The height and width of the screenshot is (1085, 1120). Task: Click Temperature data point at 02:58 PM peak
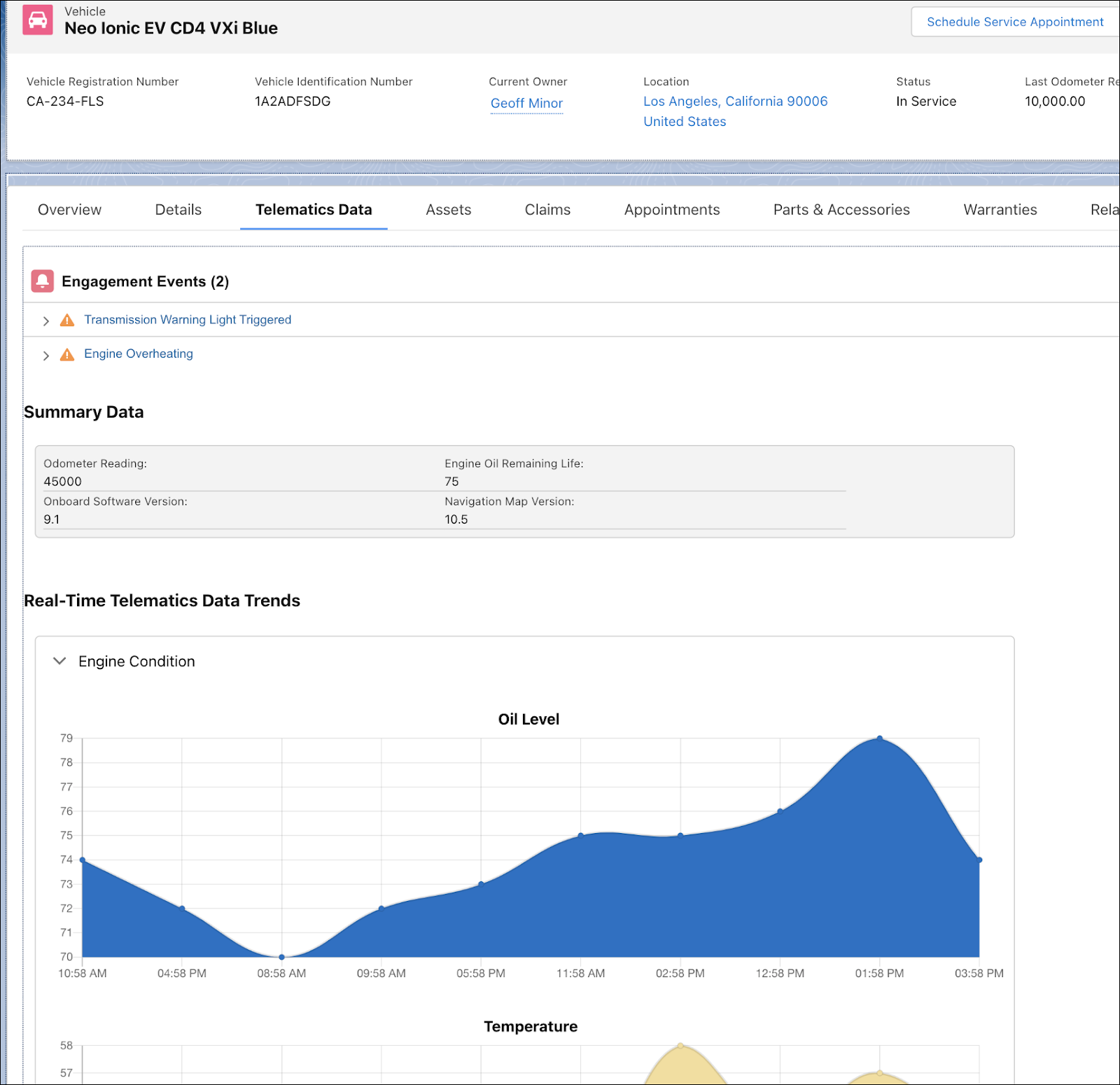680,1046
